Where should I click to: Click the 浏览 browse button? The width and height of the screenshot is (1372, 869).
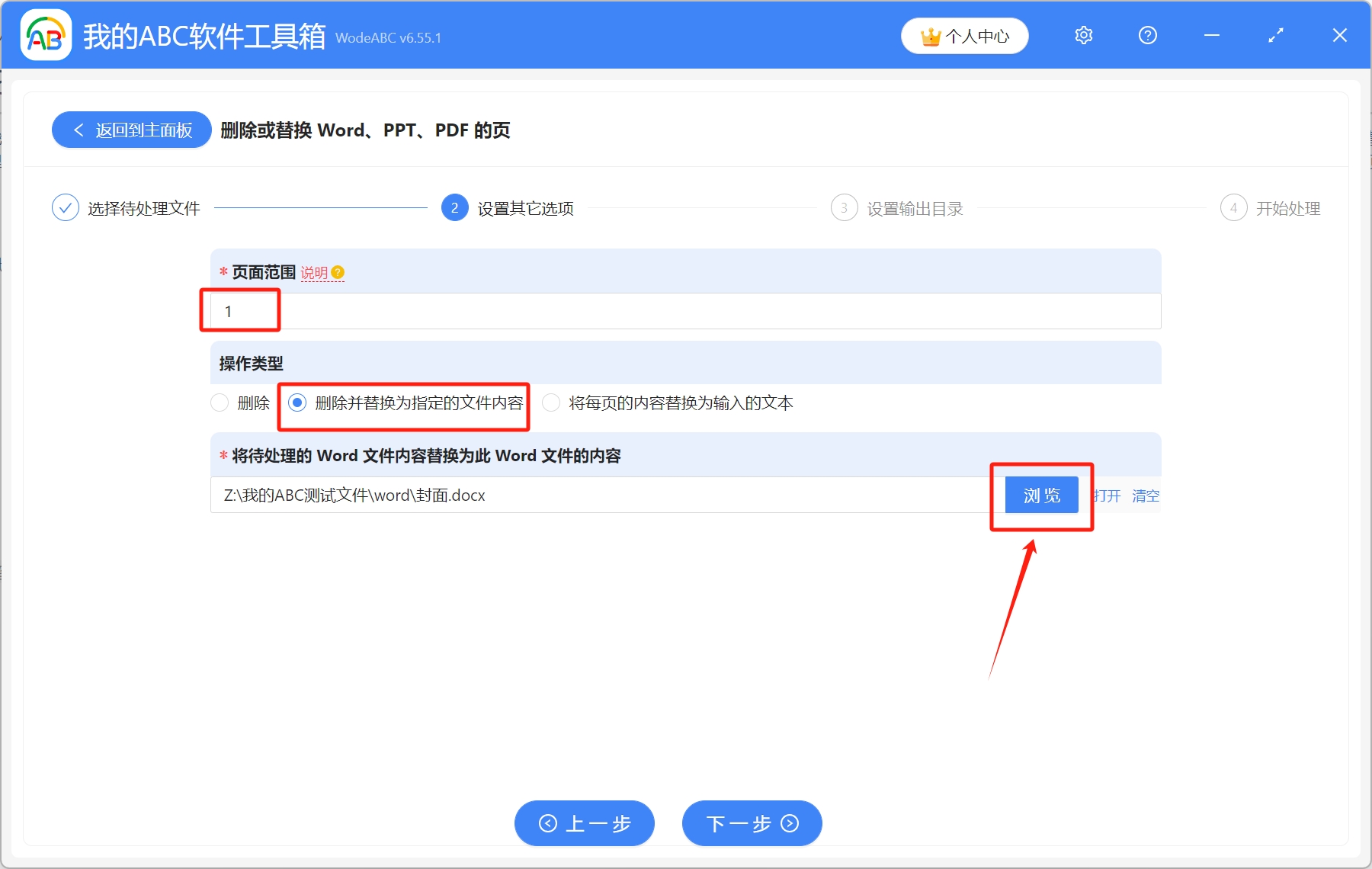click(x=1041, y=495)
